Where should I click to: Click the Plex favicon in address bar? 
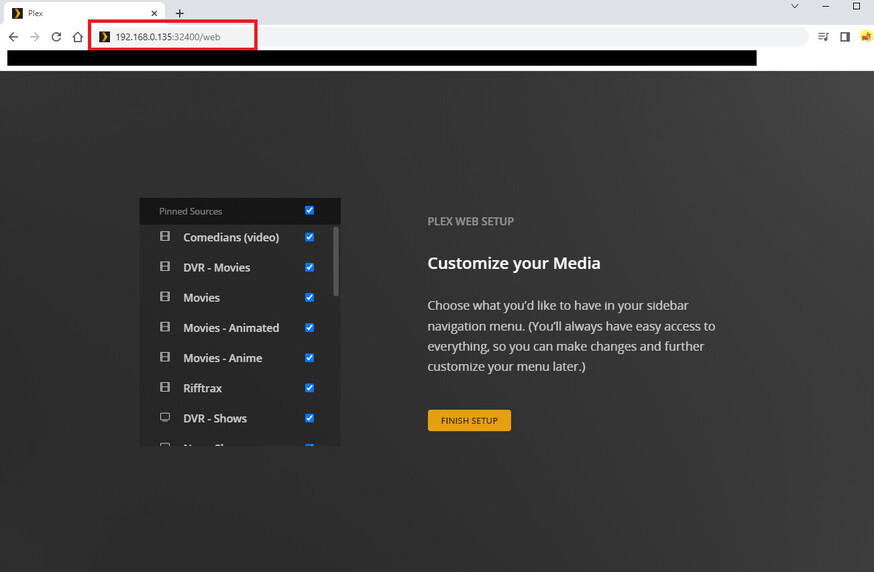(104, 37)
